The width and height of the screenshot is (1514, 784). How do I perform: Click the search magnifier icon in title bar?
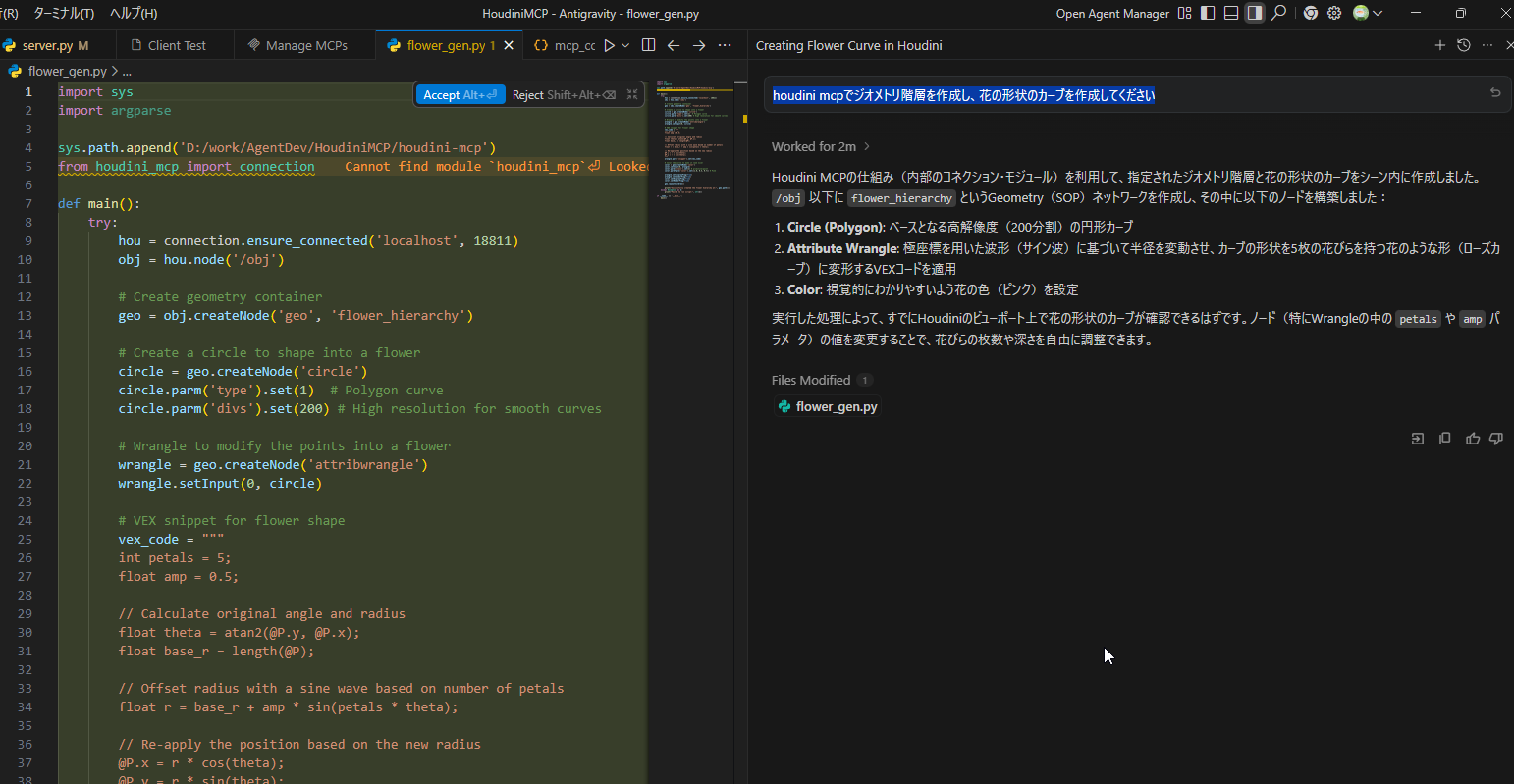tap(1278, 14)
